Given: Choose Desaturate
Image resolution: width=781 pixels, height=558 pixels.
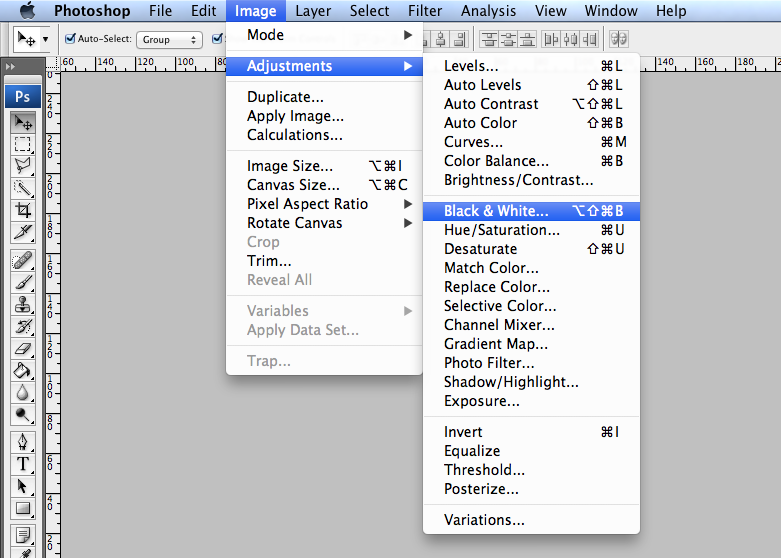Looking at the screenshot, I should point(531,249).
